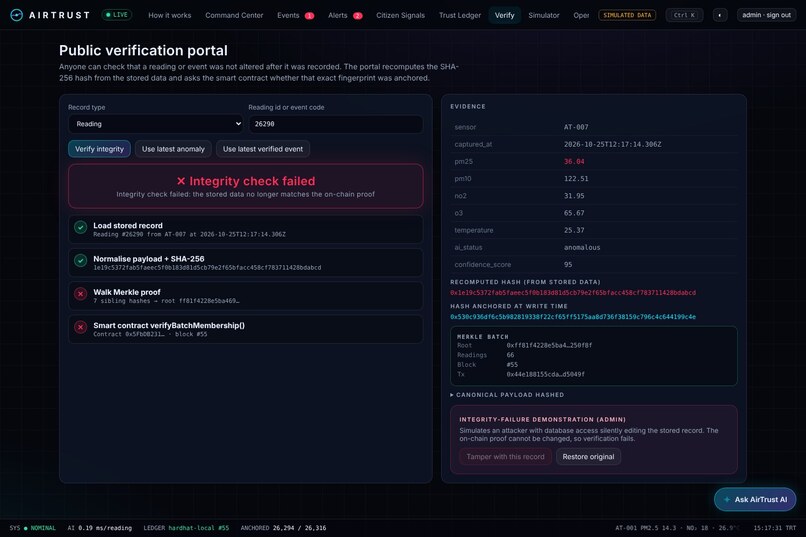Viewport: 806px width, 537px height.
Task: Click admin sign out button
Action: point(766,15)
